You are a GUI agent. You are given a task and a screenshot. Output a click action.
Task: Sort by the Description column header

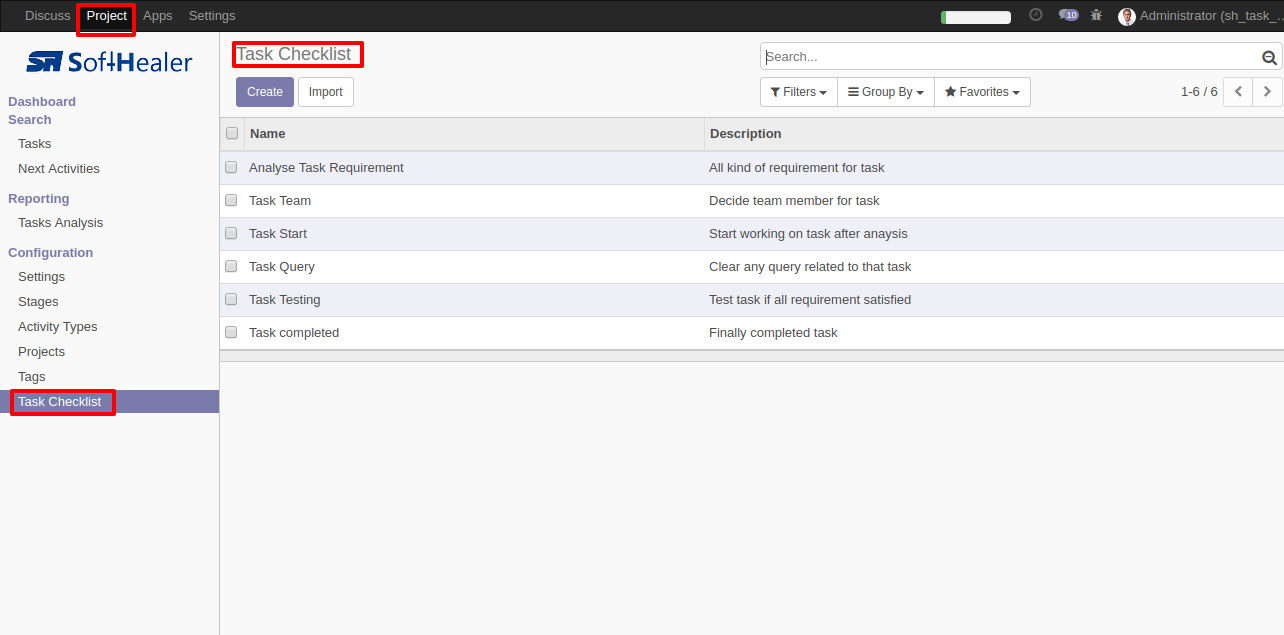(x=994, y=134)
